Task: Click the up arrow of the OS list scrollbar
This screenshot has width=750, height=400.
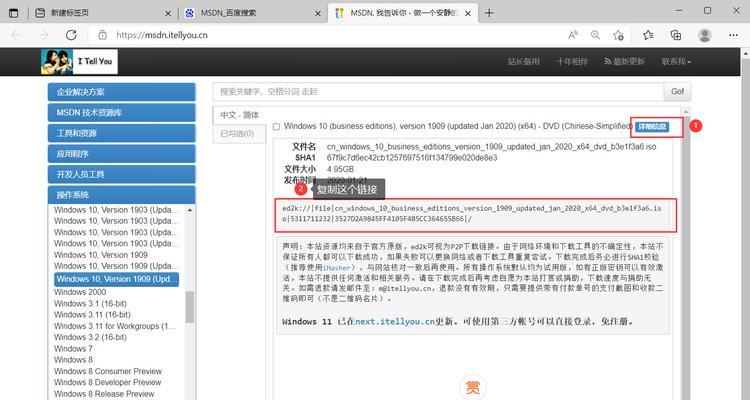Action: (190, 211)
